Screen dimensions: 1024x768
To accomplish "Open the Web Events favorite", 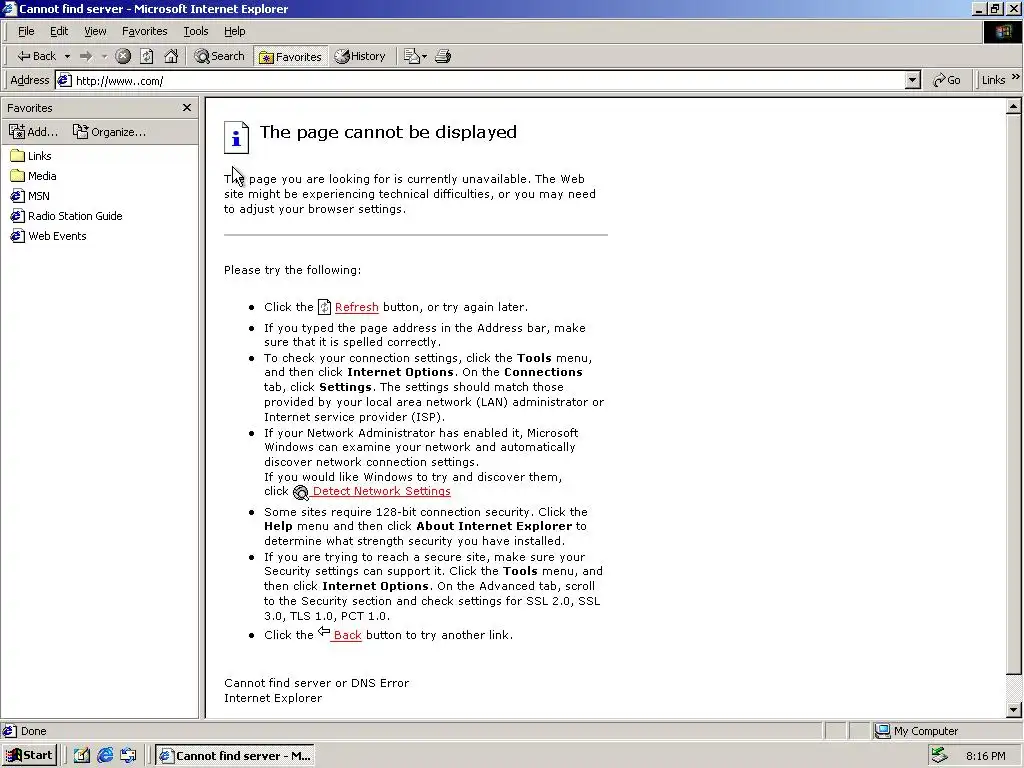I will pos(48,236).
